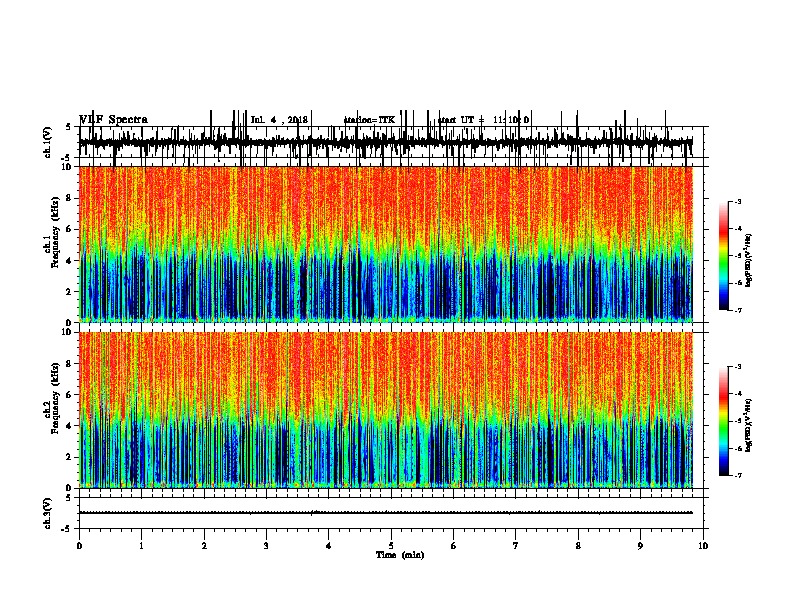
Task: Click the ch.1 frequency tick label "2"
Action: click(69, 292)
